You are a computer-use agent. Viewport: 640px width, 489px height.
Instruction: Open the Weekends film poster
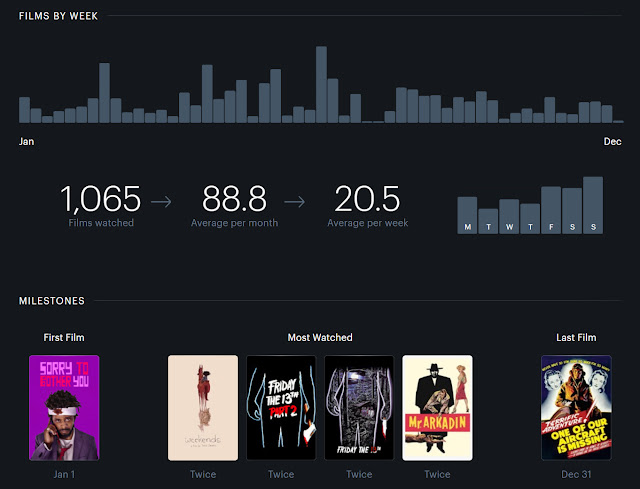[203, 408]
